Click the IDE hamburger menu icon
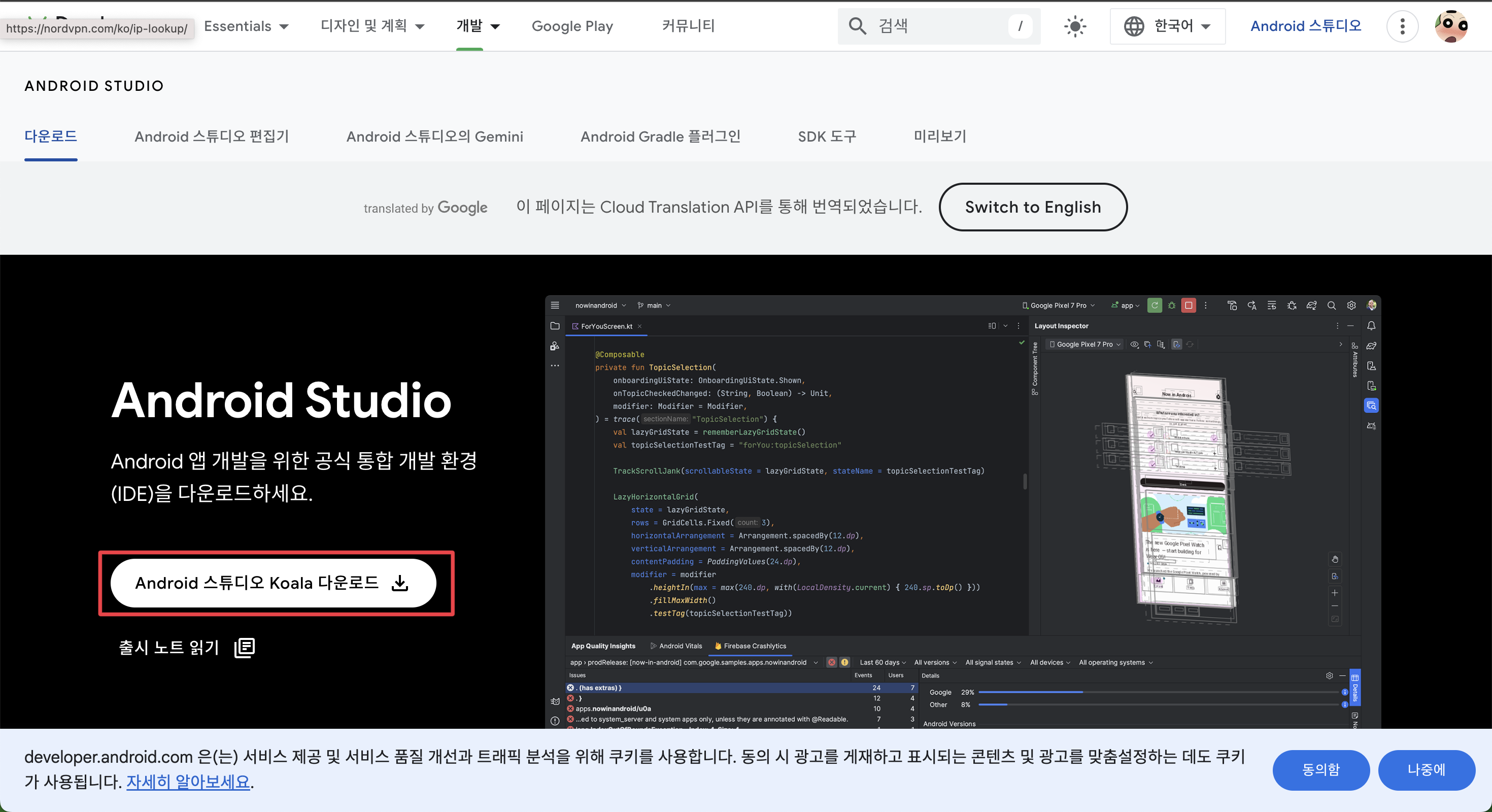The height and width of the screenshot is (812, 1492). pos(554,305)
